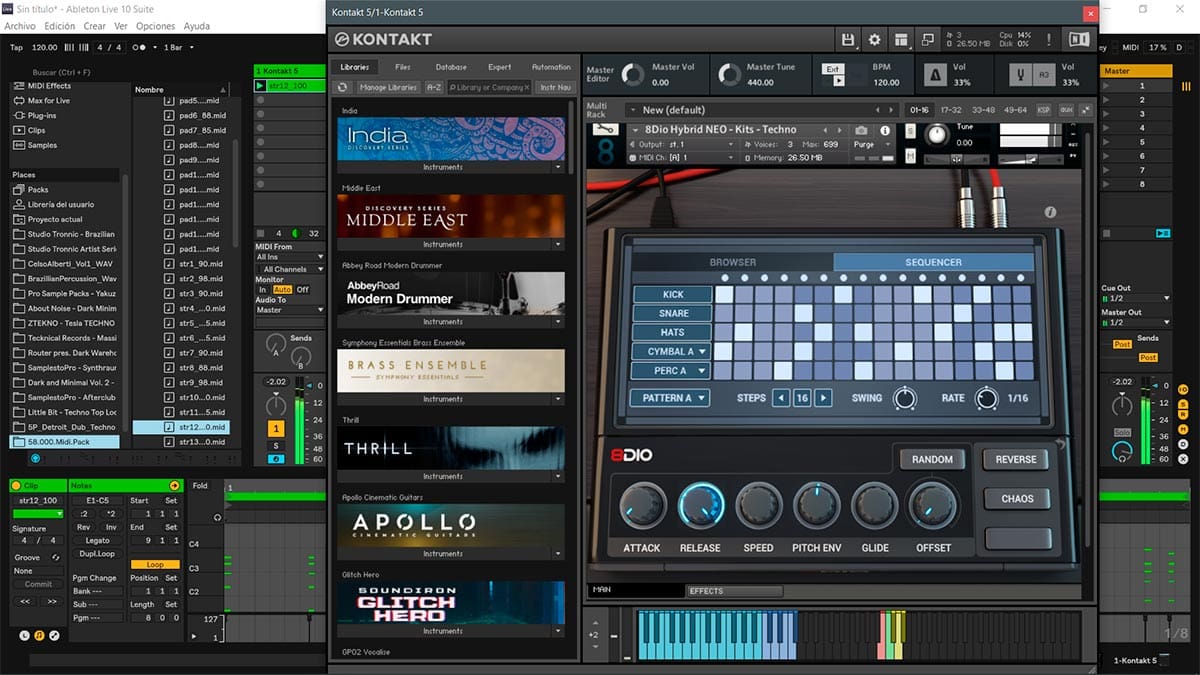Switch to the Automation tab

tap(551, 67)
